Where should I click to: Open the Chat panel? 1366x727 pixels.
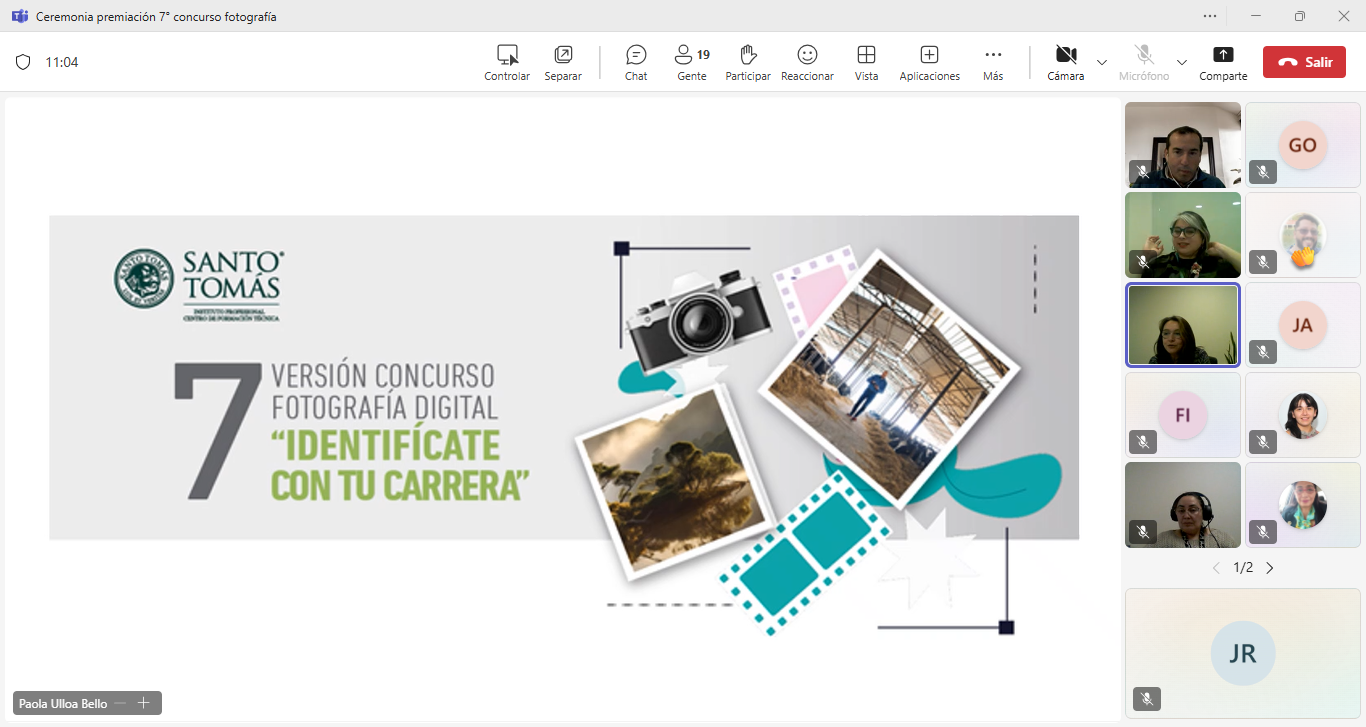(x=636, y=62)
